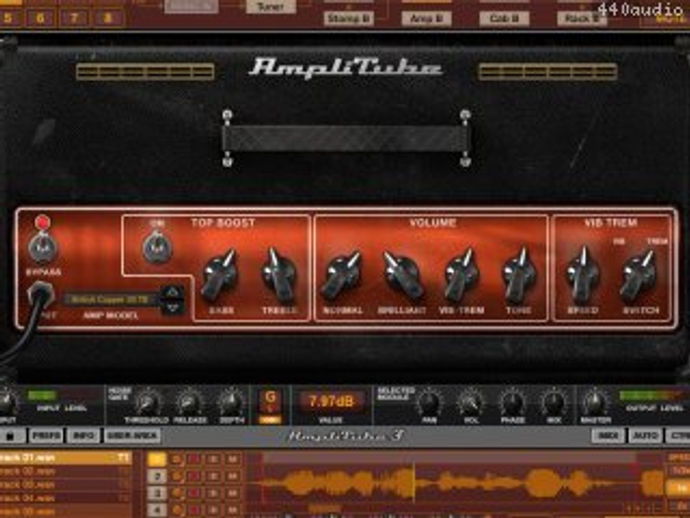The image size is (690, 518).
Task: Click the Top Boost TREBLE knob
Action: pos(279,275)
